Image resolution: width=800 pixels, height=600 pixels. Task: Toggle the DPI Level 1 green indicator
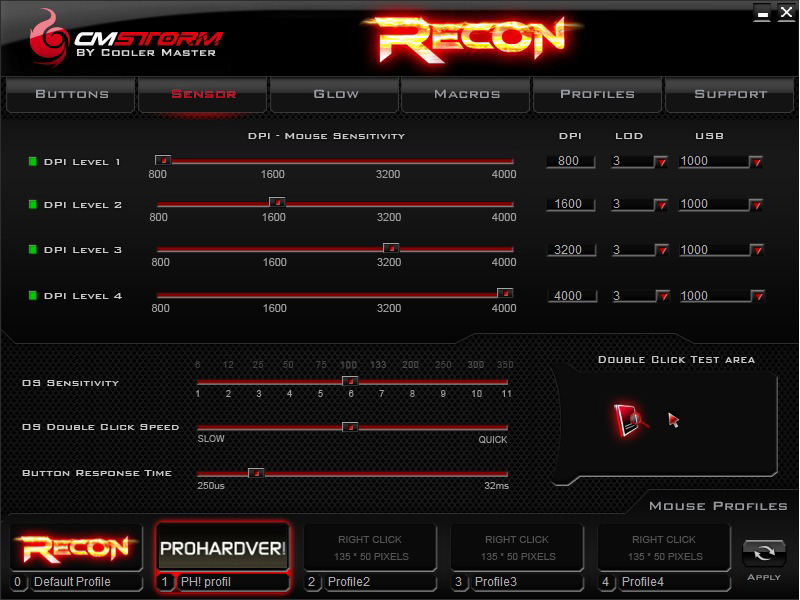pyautogui.click(x=33, y=162)
